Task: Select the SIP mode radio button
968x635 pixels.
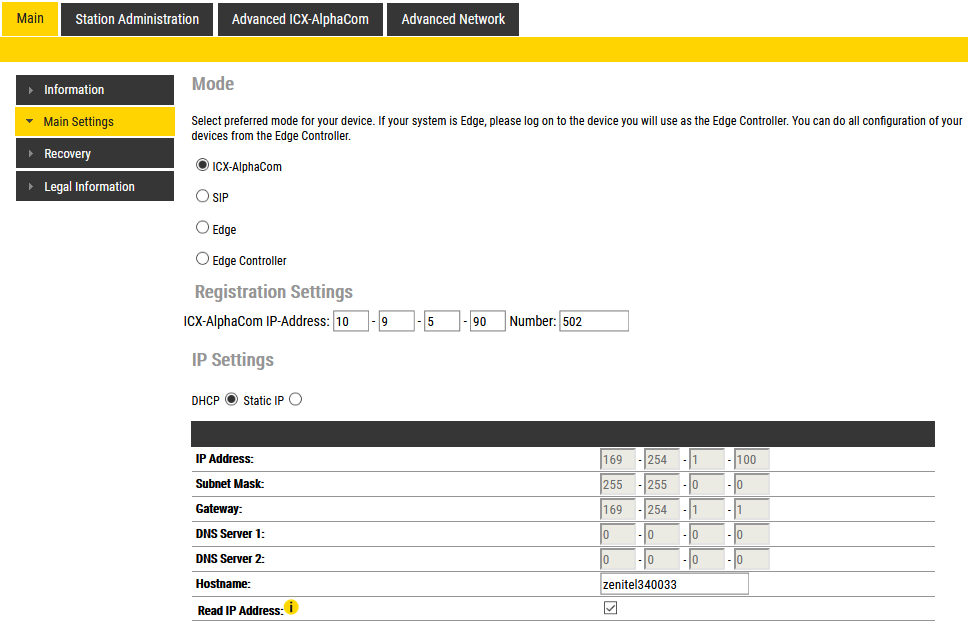Action: 203,197
